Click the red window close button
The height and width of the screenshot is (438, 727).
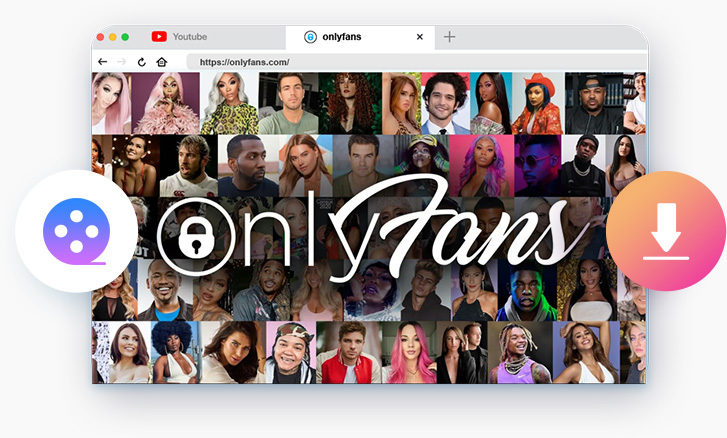pos(100,37)
